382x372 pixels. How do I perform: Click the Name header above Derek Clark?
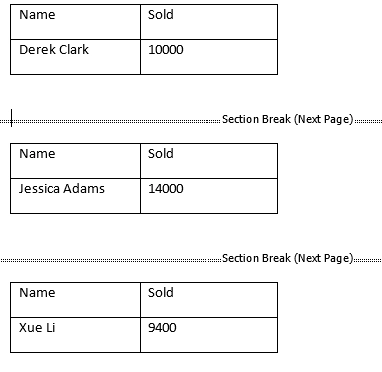click(75, 22)
